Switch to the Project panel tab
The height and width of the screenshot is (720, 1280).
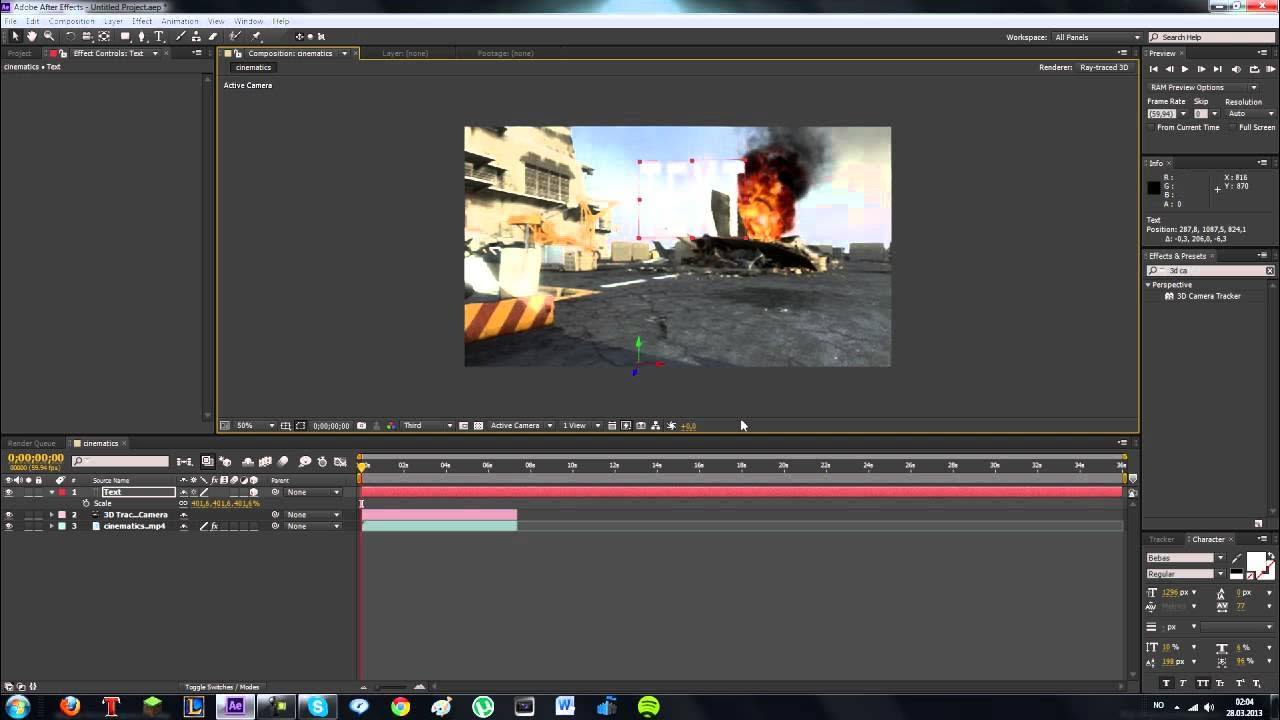pyautogui.click(x=19, y=53)
